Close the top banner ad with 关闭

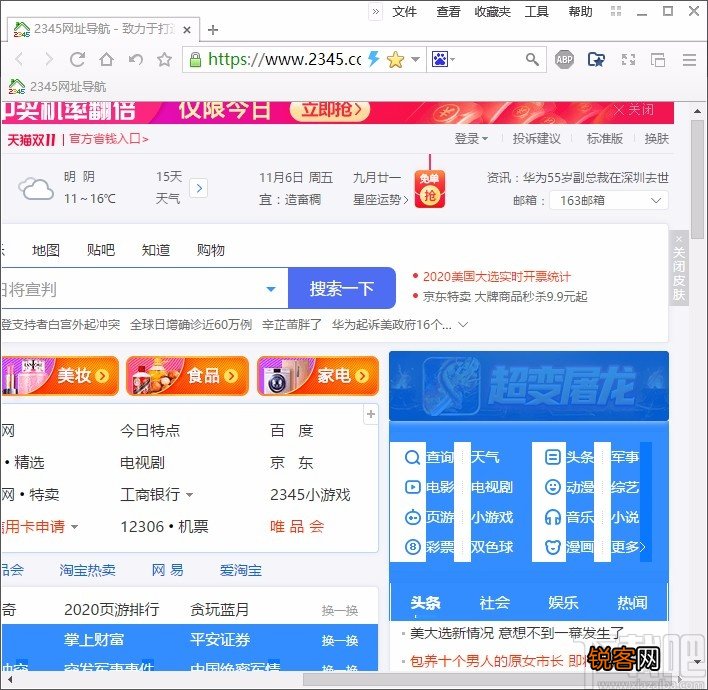[634, 110]
